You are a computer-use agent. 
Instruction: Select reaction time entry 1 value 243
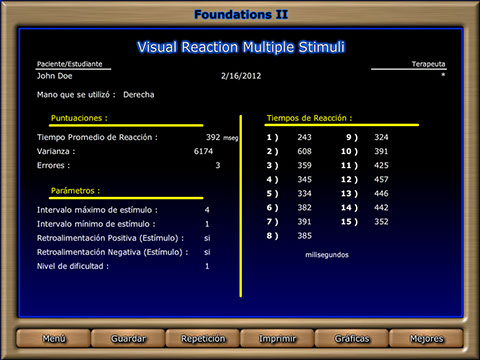coord(305,137)
